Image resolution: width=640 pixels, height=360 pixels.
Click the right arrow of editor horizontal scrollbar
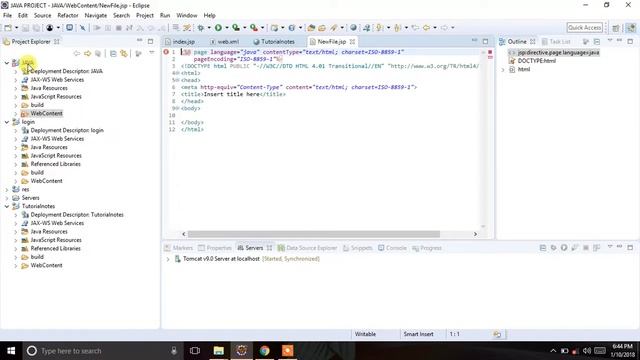coord(475,234)
